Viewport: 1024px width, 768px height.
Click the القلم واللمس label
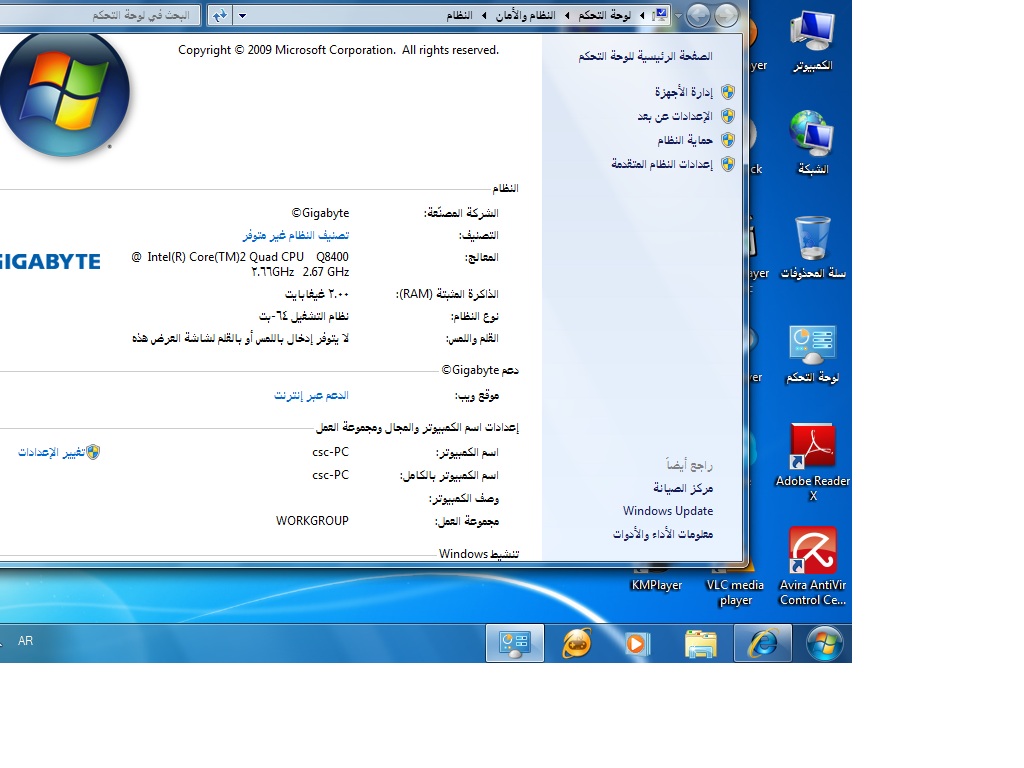click(x=472, y=339)
